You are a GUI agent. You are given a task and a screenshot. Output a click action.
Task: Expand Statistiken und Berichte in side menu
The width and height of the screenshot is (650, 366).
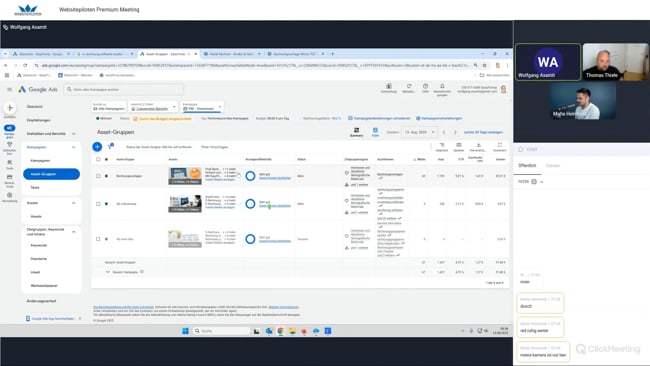click(x=74, y=134)
